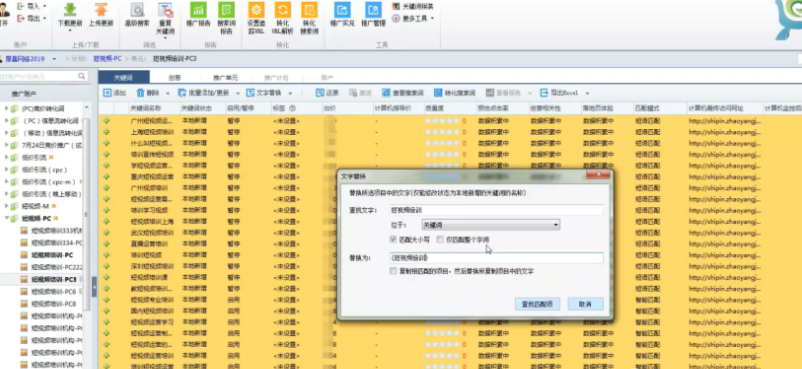Image resolution: width=802 pixels, height=369 pixels.
Task: Click the 匹配模式 column header
Action: pos(647,108)
